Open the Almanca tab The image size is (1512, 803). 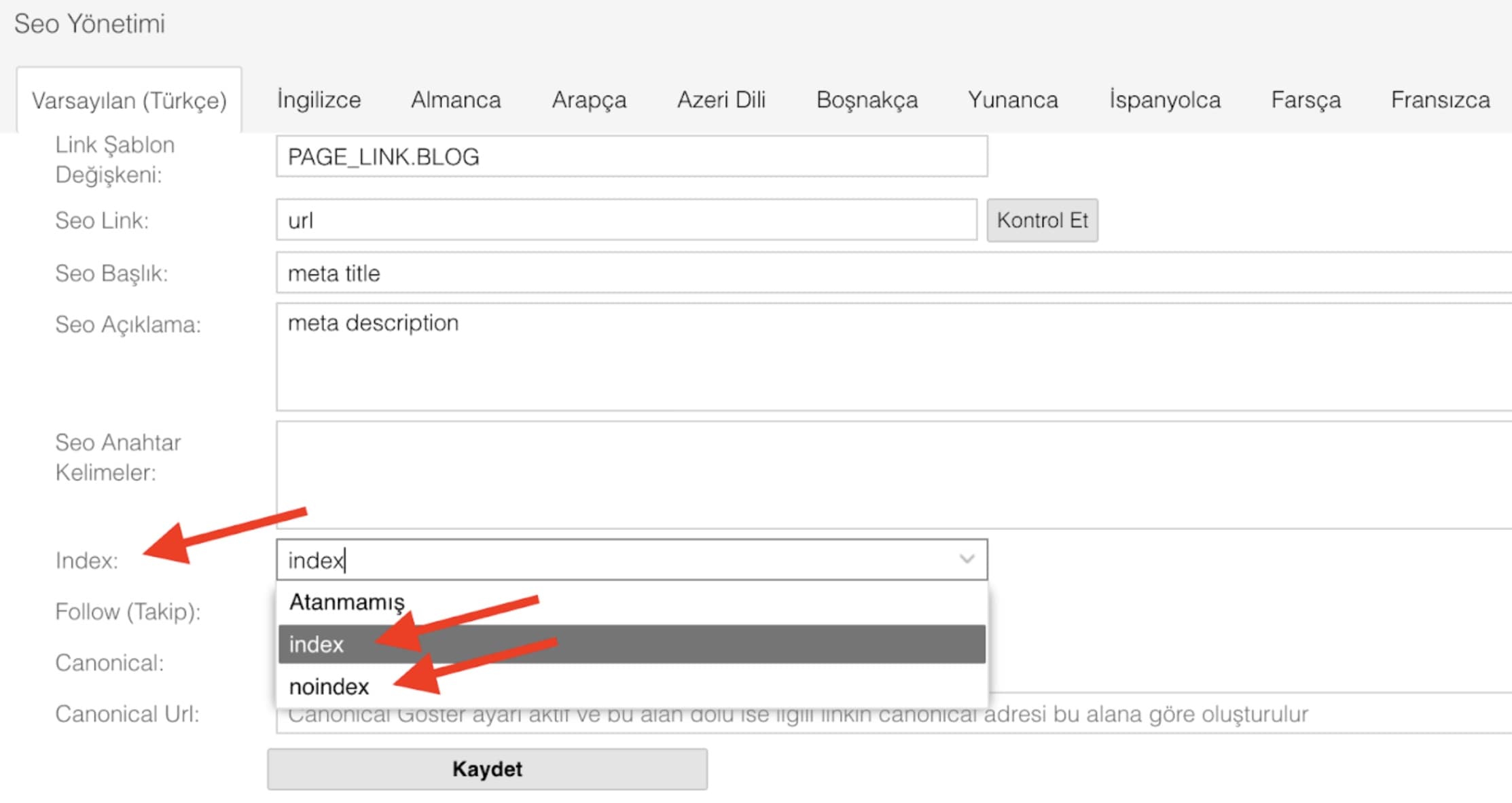(x=455, y=99)
